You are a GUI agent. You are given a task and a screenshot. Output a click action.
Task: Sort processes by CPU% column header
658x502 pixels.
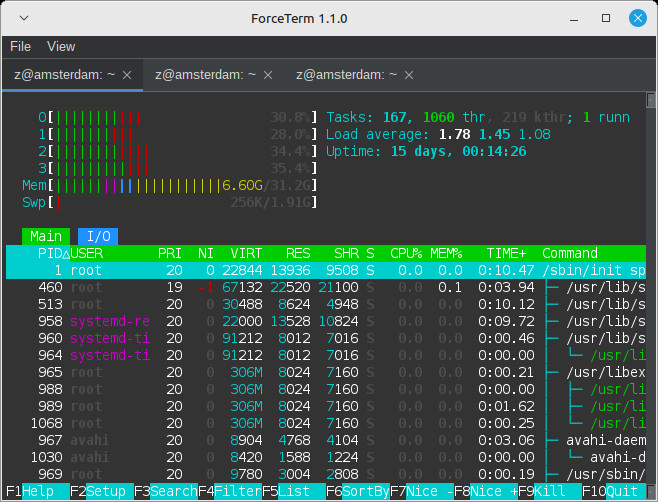pos(406,253)
